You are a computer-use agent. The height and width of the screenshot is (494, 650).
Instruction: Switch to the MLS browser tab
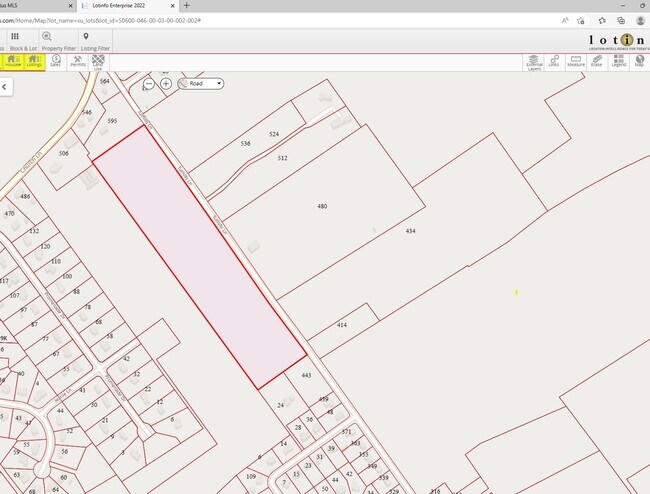click(30, 5)
